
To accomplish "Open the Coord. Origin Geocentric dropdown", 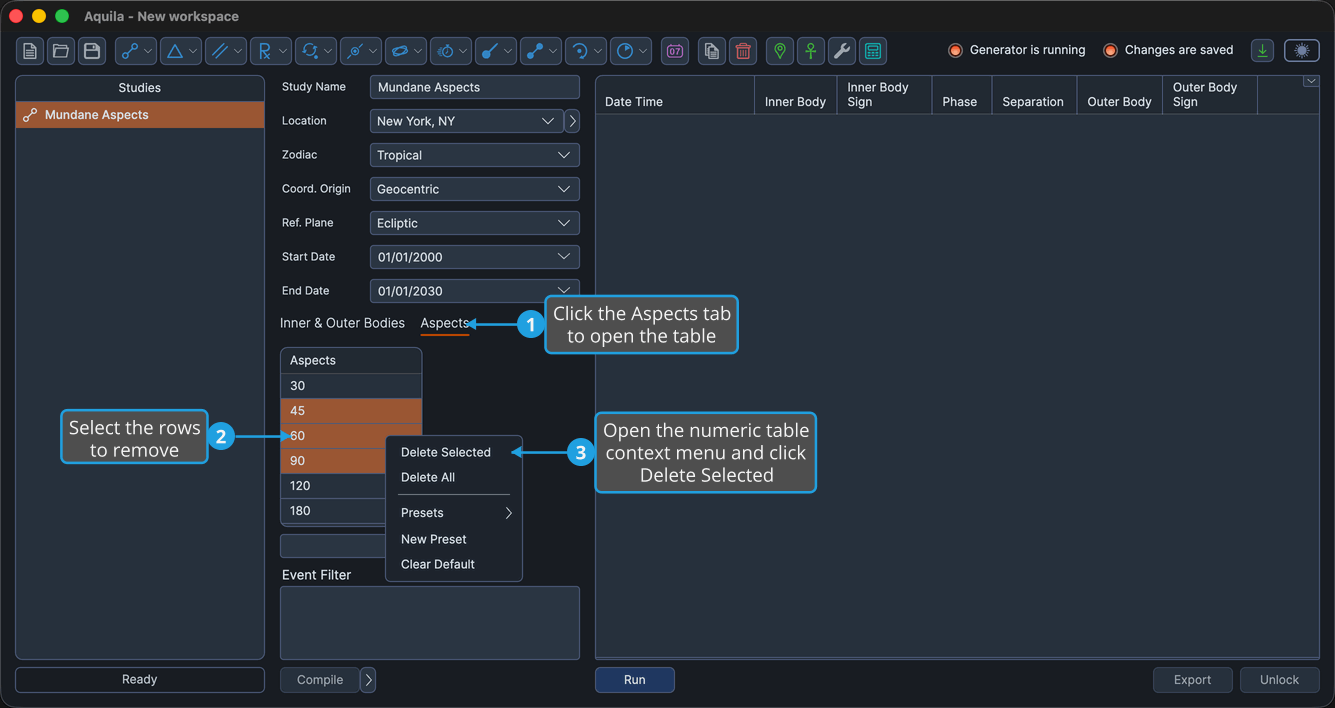I will (x=475, y=189).
